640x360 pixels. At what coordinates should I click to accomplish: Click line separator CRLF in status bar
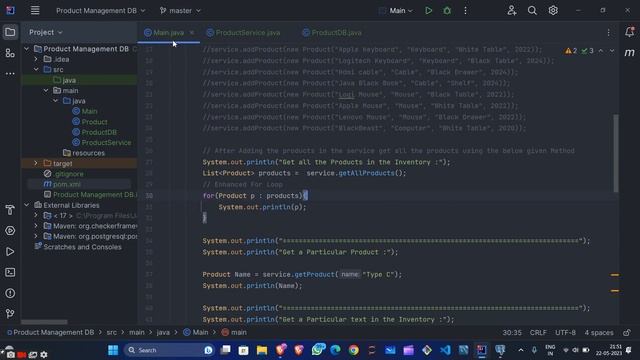pyautogui.click(x=538, y=333)
